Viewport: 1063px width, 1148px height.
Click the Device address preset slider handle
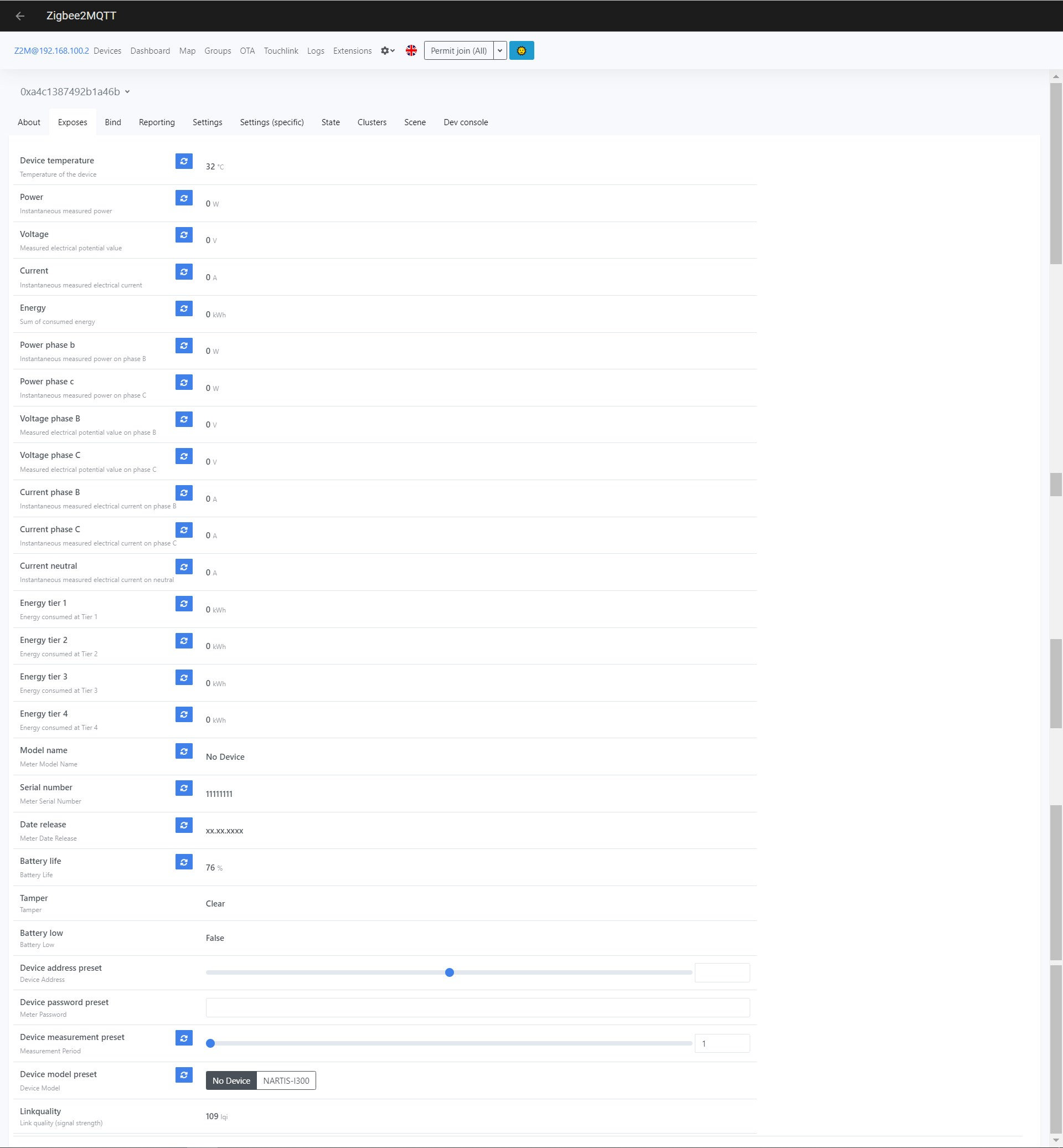click(450, 972)
